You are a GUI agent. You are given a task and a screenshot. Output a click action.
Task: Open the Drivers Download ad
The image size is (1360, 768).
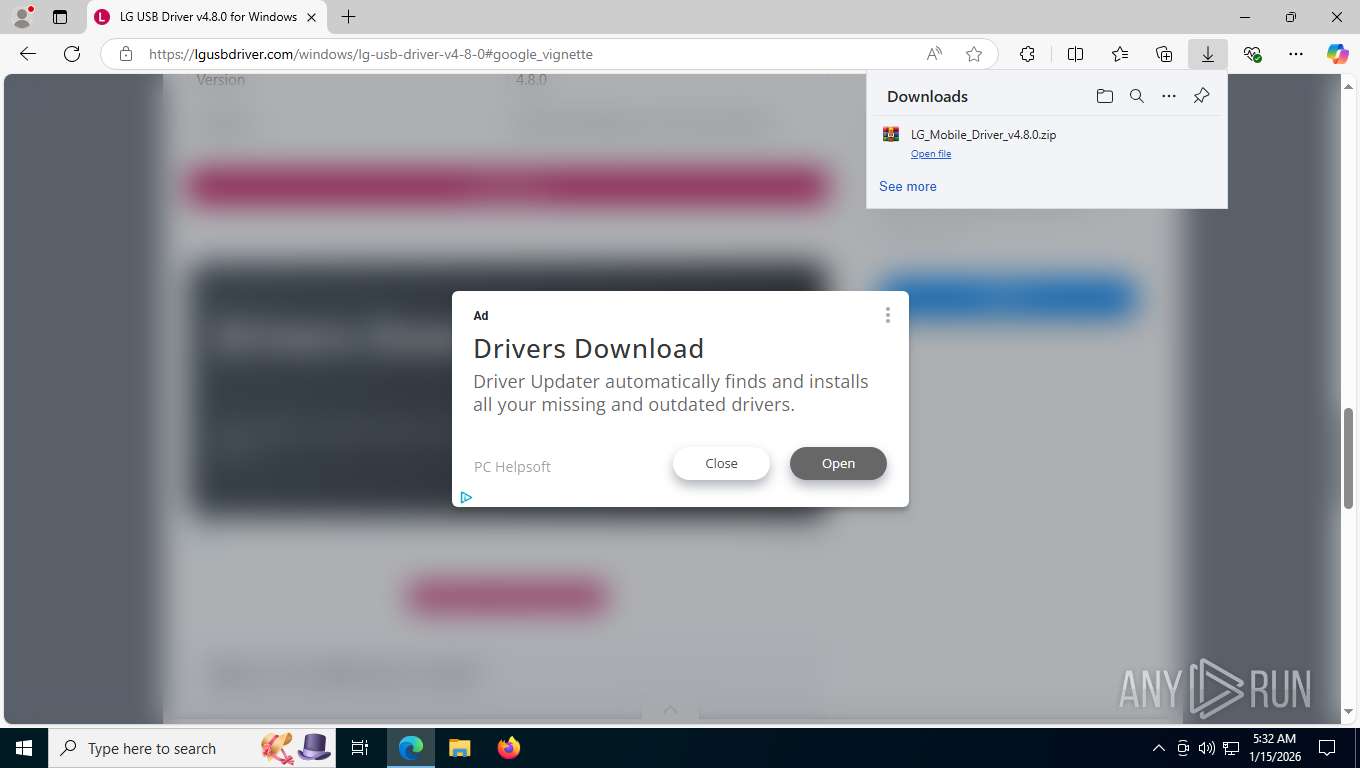coord(838,463)
